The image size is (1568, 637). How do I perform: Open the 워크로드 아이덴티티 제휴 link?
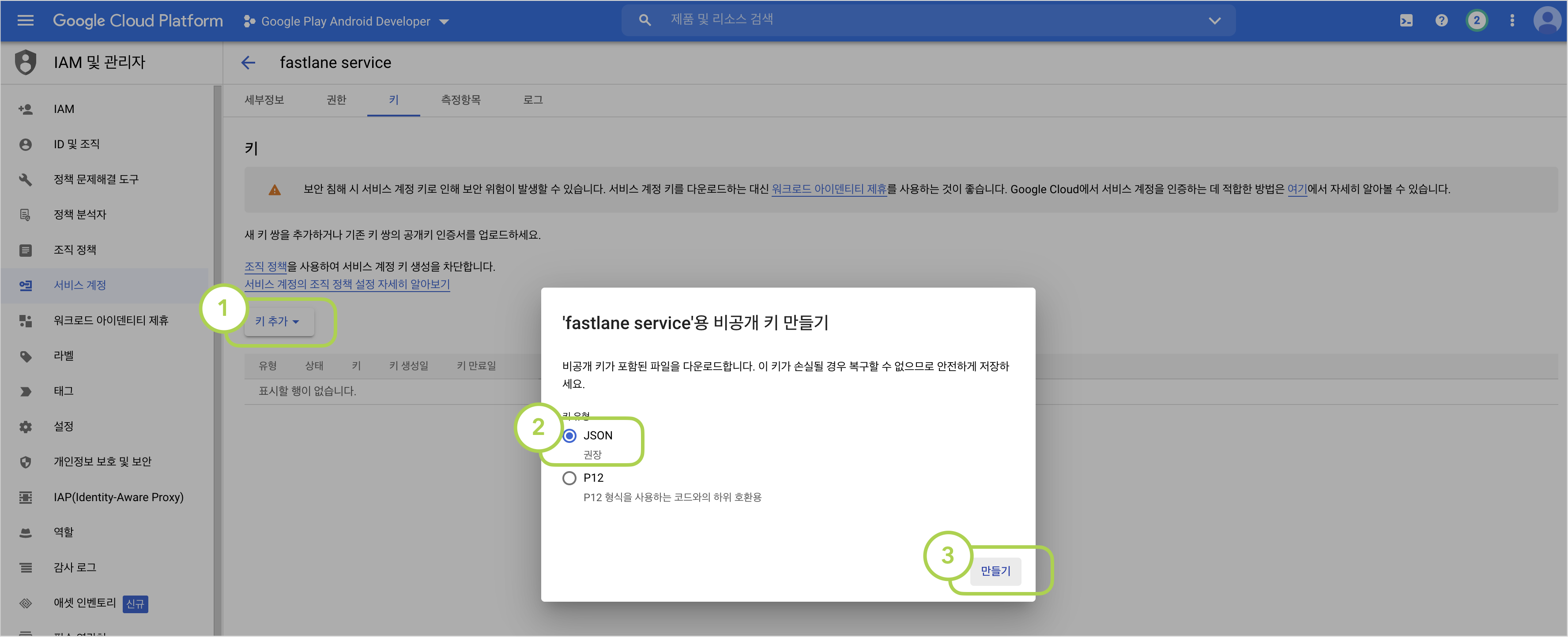point(829,189)
